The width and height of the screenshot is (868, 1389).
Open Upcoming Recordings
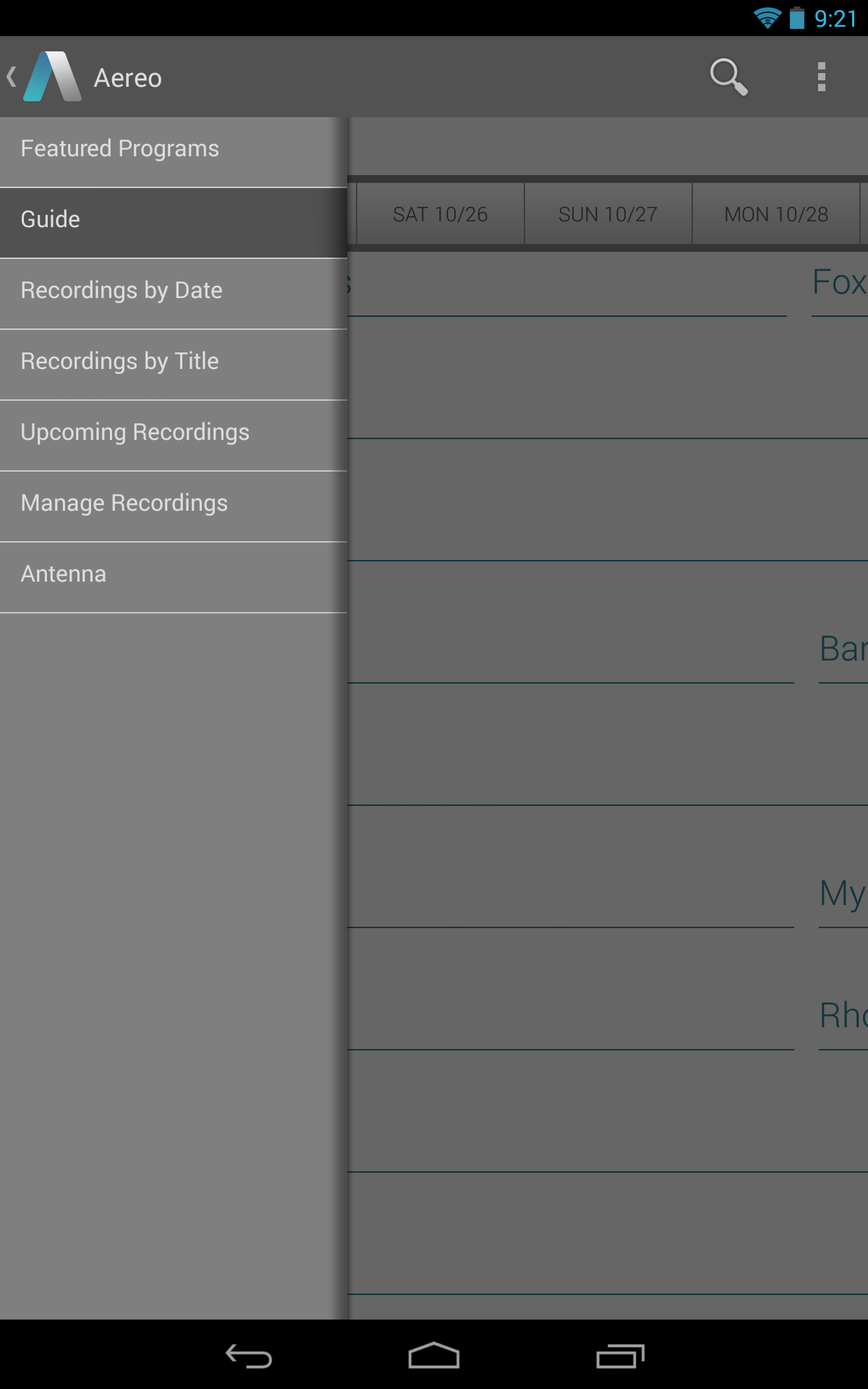pyautogui.click(x=174, y=431)
